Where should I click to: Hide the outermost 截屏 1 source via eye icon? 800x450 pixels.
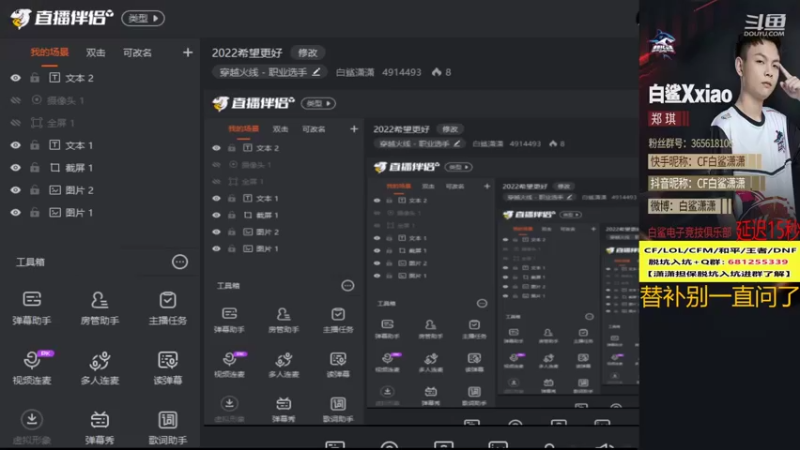point(16,167)
